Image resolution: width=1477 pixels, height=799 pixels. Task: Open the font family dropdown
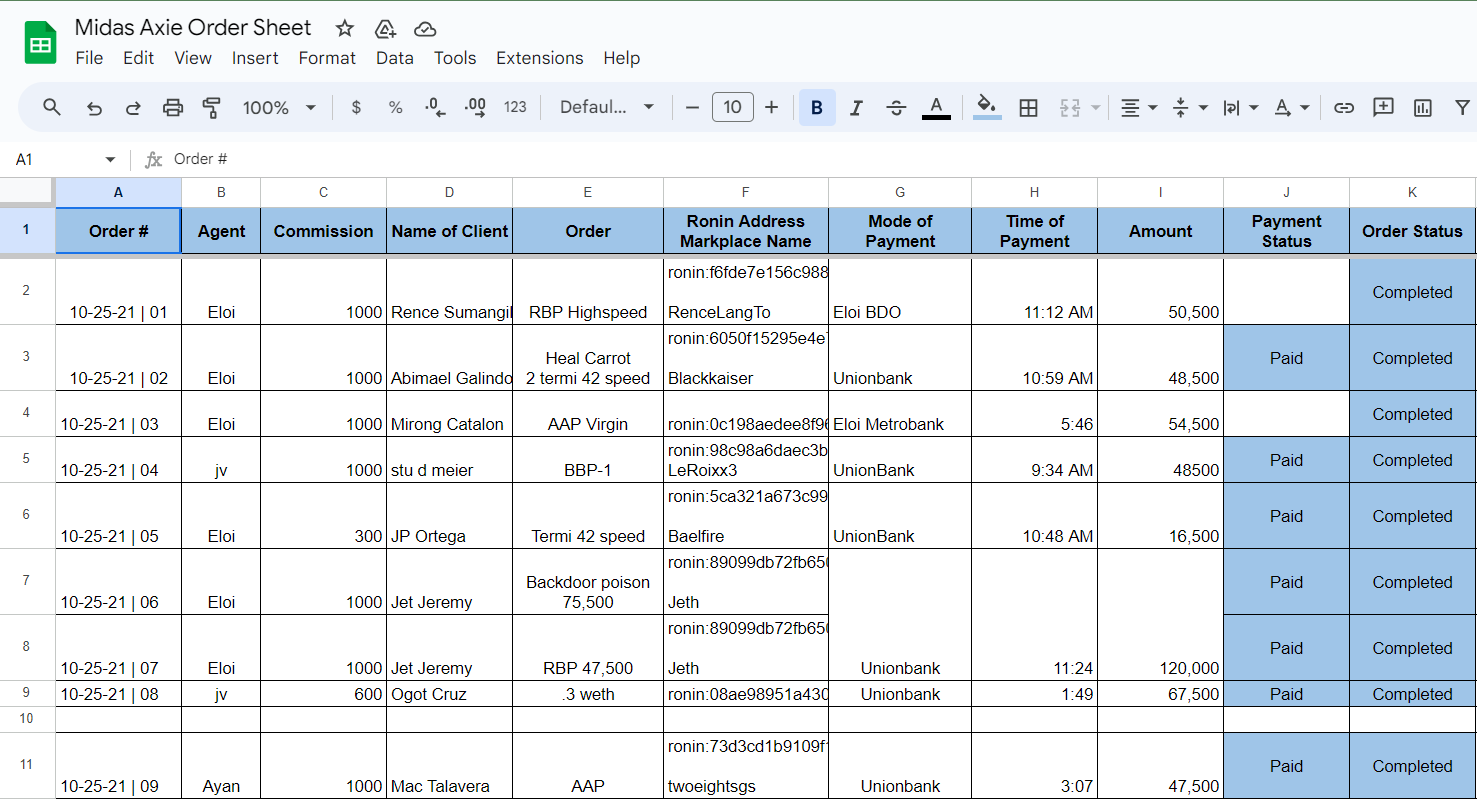click(607, 107)
